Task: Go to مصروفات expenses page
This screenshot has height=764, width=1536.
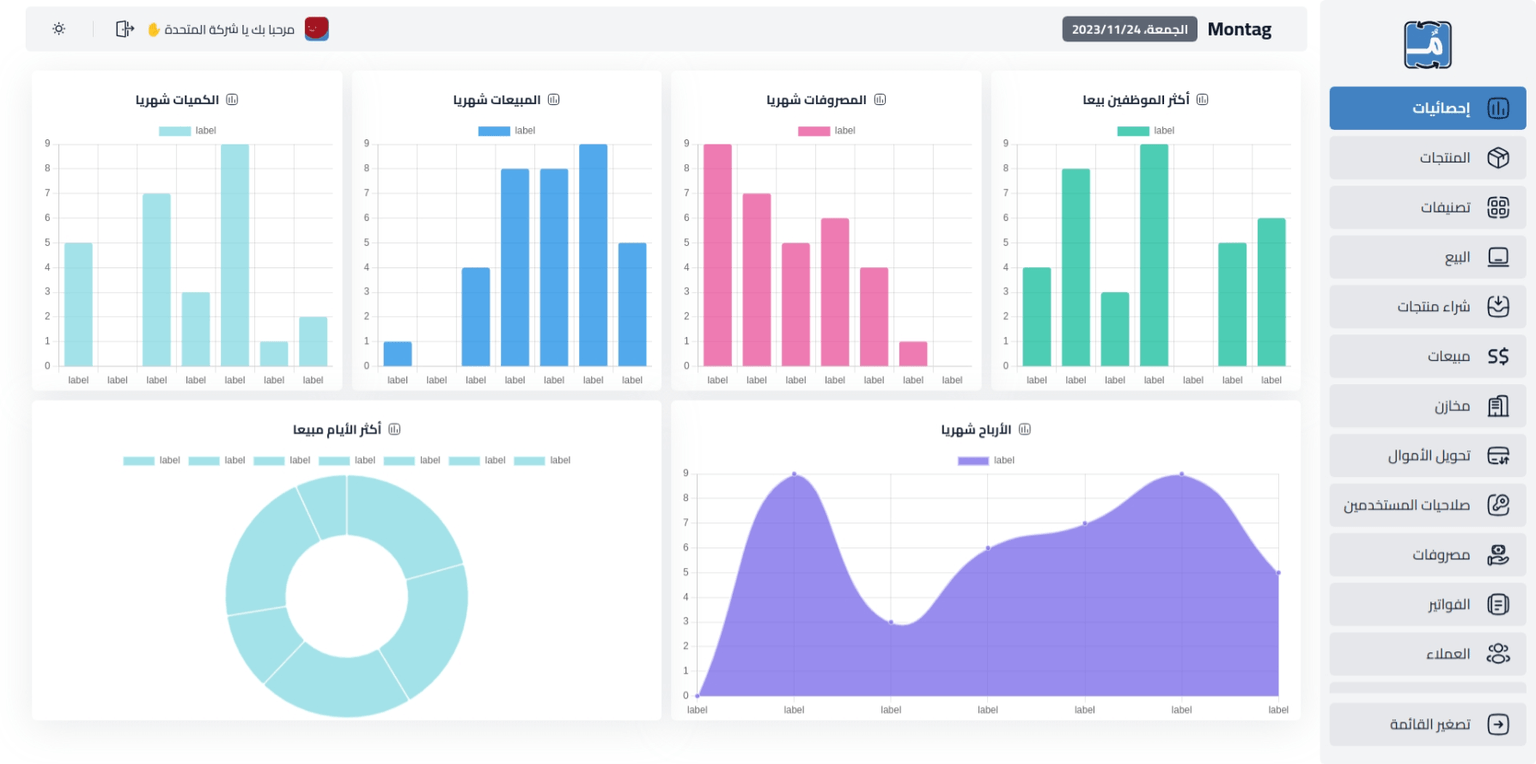Action: point(1427,554)
